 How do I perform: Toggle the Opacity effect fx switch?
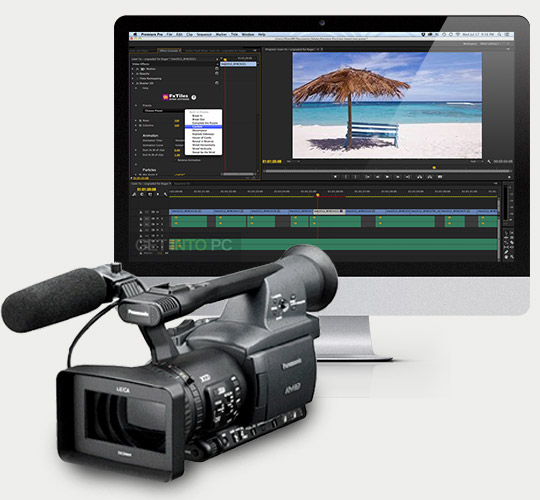click(137, 74)
